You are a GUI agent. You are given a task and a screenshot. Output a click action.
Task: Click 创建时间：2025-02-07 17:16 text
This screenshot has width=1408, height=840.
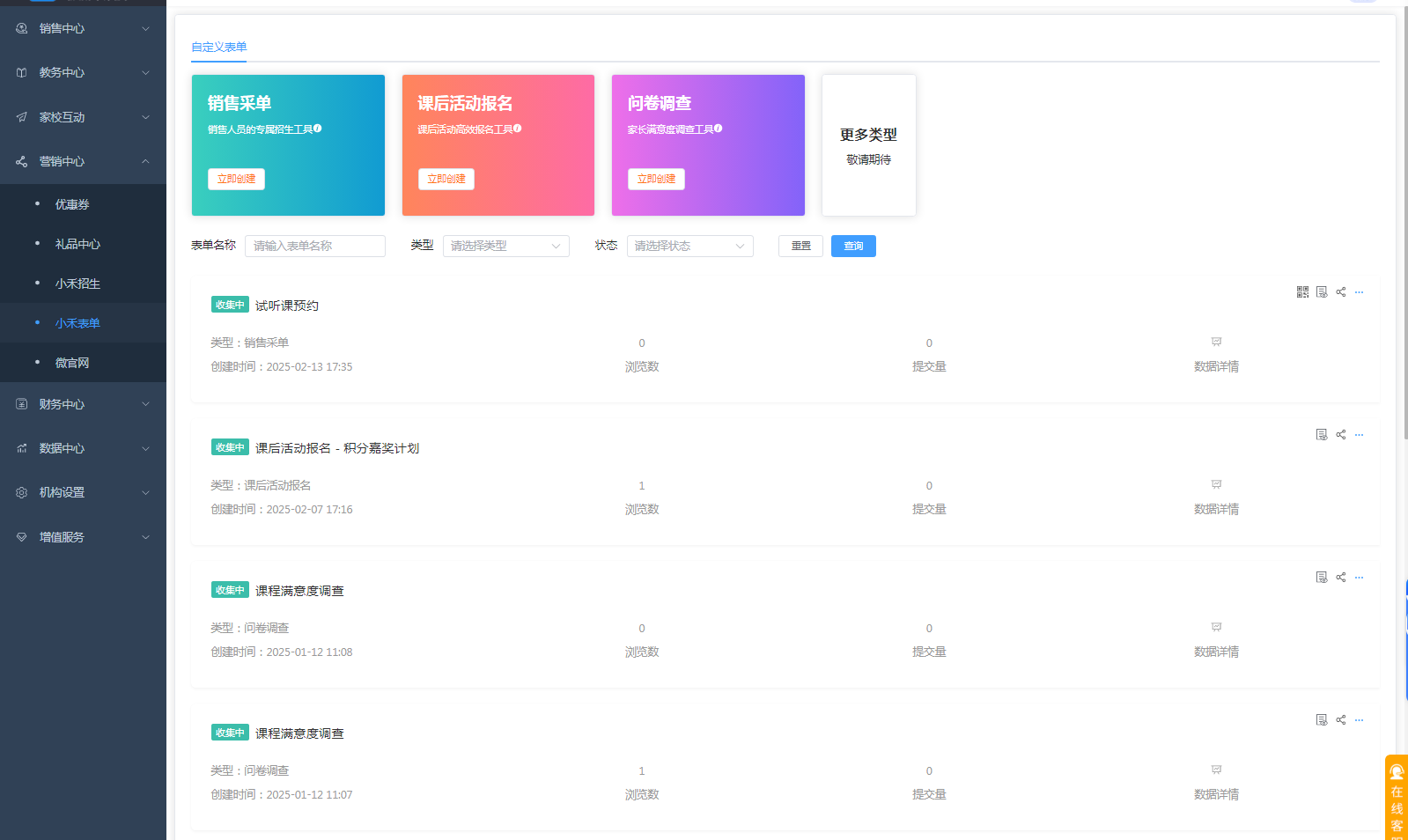282,509
